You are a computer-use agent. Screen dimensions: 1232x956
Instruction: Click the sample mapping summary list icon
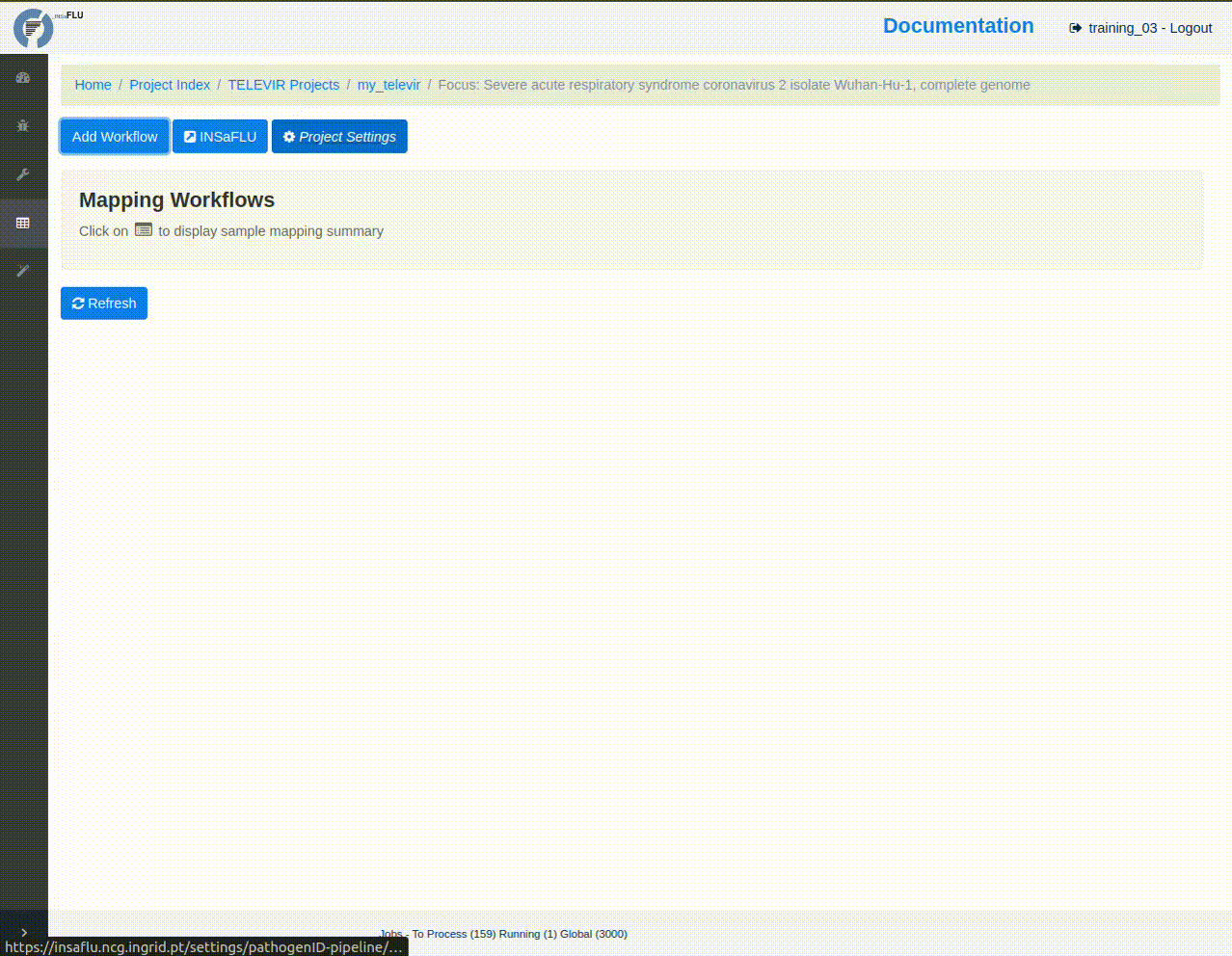144,229
